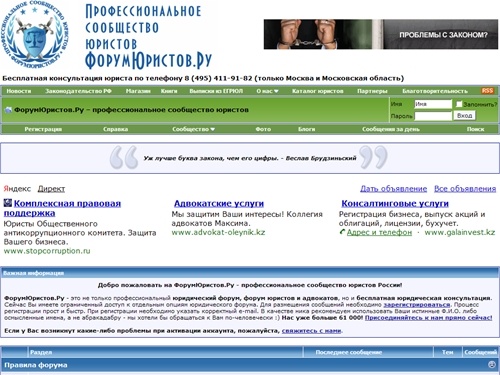
Task: Open Сообщения за день navbar item
Action: point(391,129)
